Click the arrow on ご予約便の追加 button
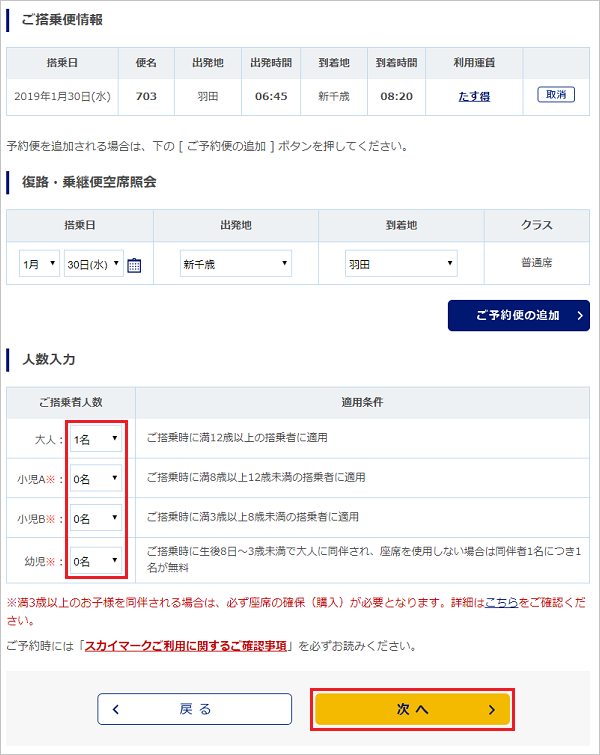The height and width of the screenshot is (755, 600). coord(577,316)
